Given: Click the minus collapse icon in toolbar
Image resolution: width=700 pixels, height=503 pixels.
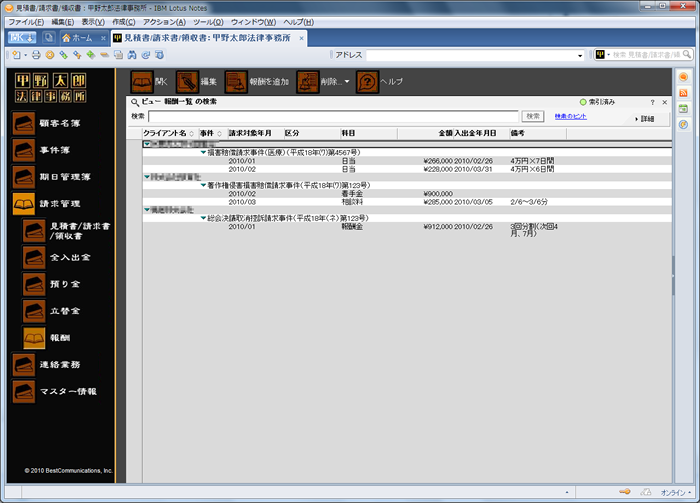Looking at the screenshot, I should click(x=104, y=55).
